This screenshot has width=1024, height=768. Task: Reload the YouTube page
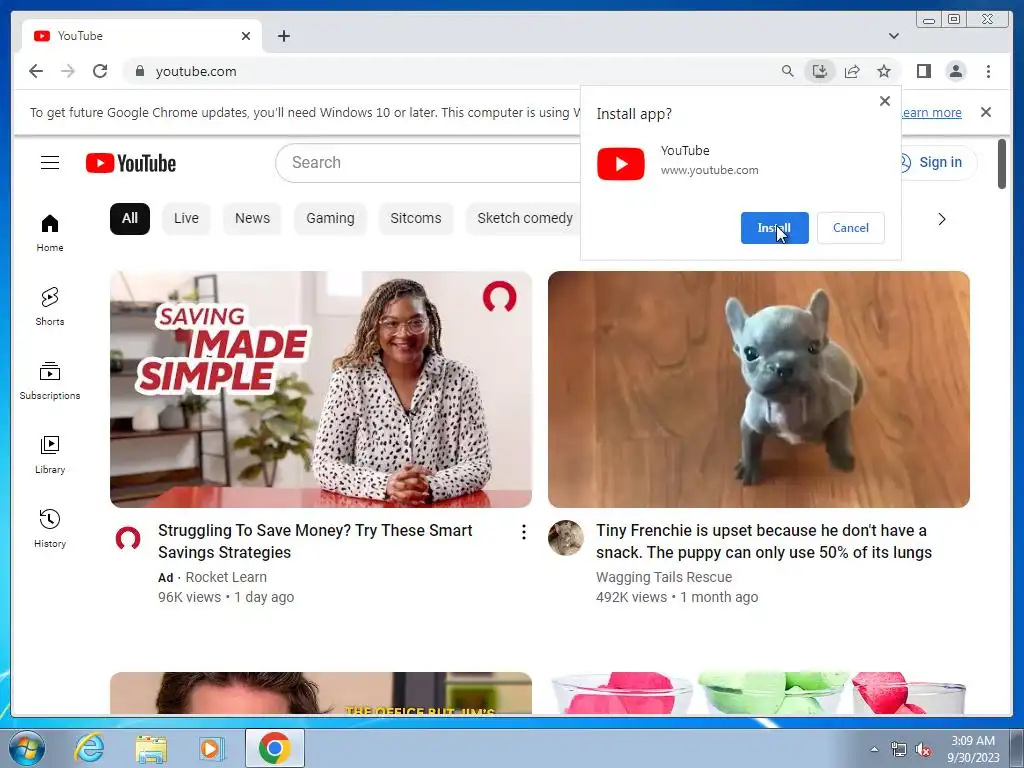[100, 71]
